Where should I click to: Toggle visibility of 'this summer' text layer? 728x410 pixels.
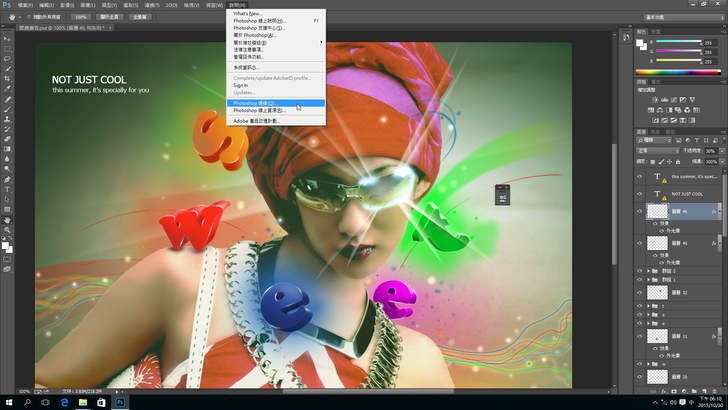click(x=640, y=177)
